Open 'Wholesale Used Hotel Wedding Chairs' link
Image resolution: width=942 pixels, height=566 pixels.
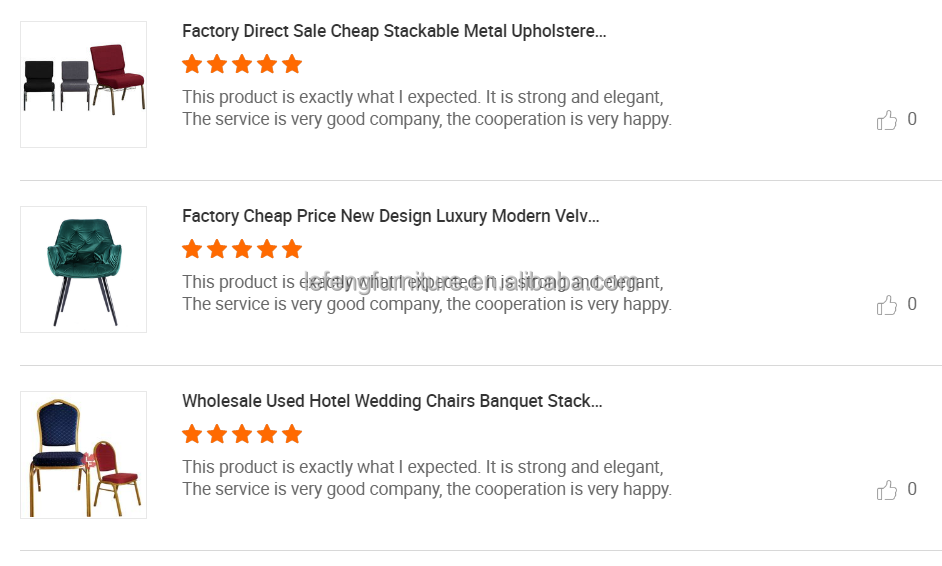(x=392, y=401)
